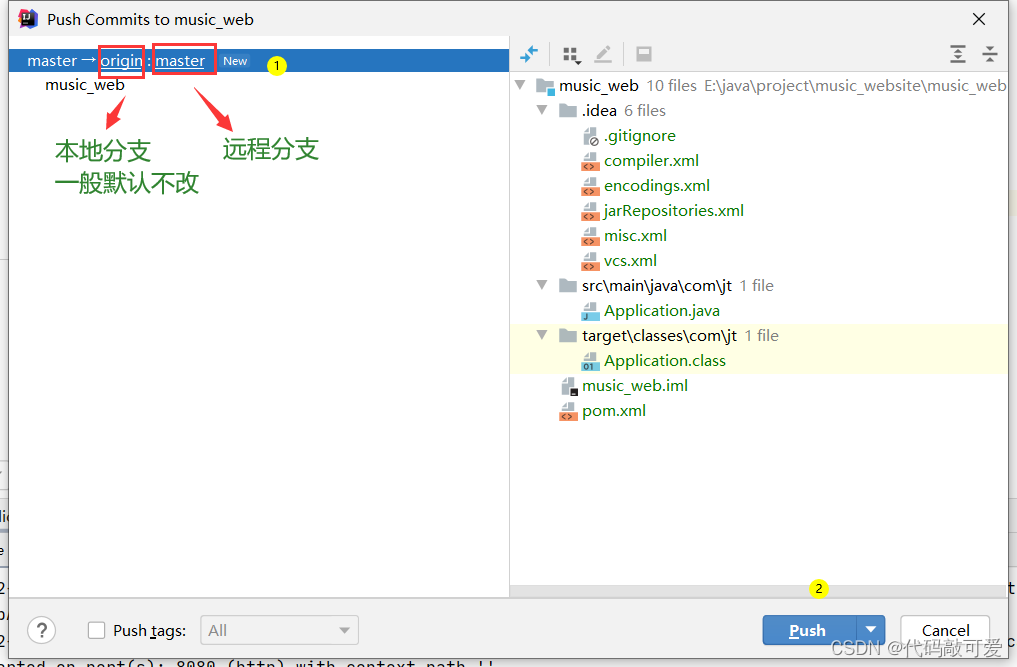Click the music_web root folder icon
This screenshot has width=1017, height=667.
pyautogui.click(x=545, y=86)
